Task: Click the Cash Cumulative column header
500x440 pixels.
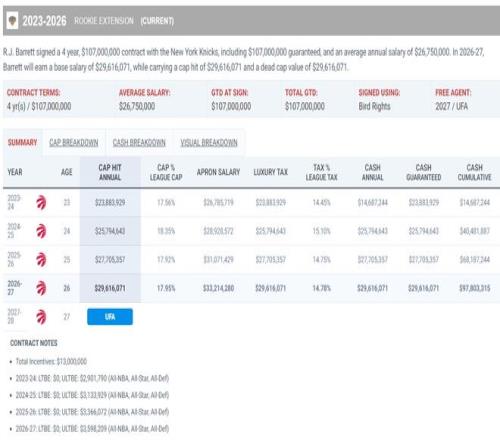Action: [474, 172]
